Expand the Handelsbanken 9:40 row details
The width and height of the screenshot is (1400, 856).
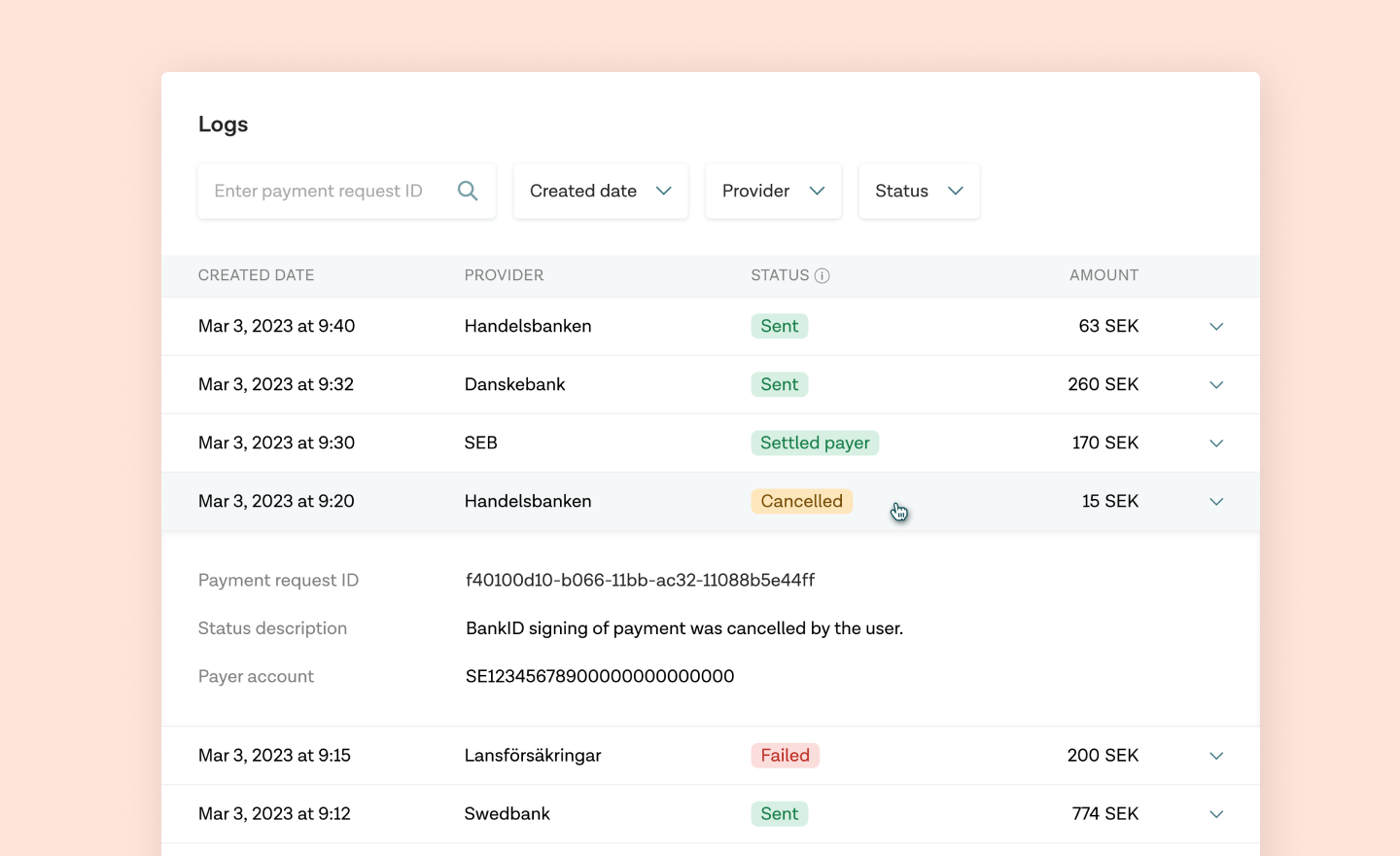[x=1216, y=326]
